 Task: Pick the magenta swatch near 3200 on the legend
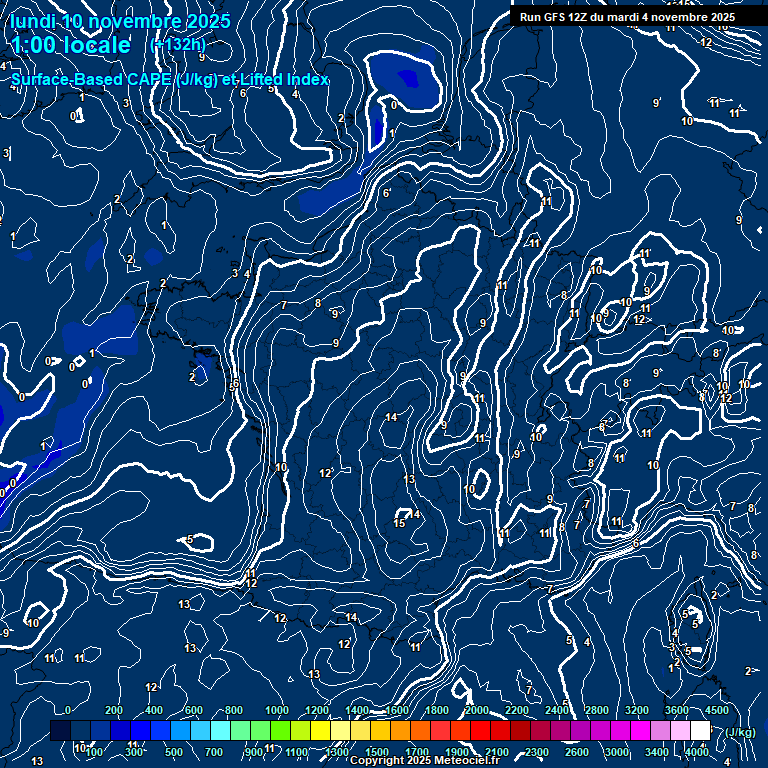point(640,731)
